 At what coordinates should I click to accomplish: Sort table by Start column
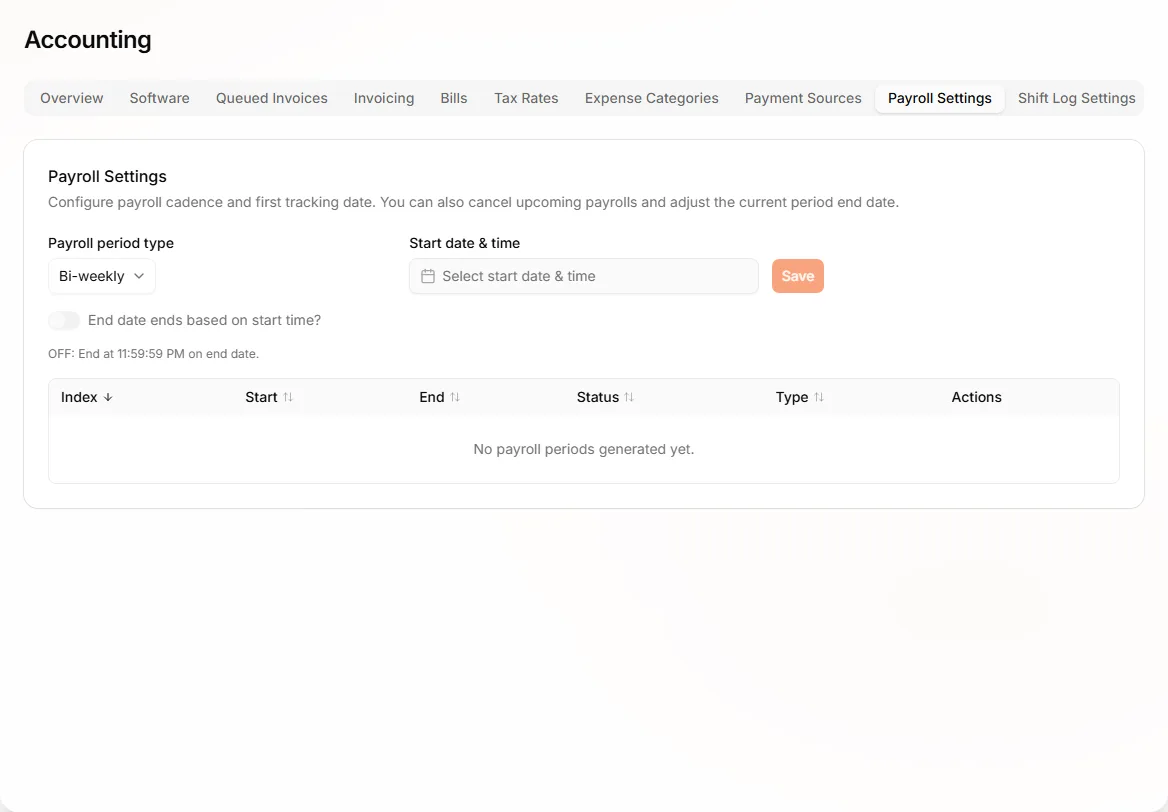point(269,397)
